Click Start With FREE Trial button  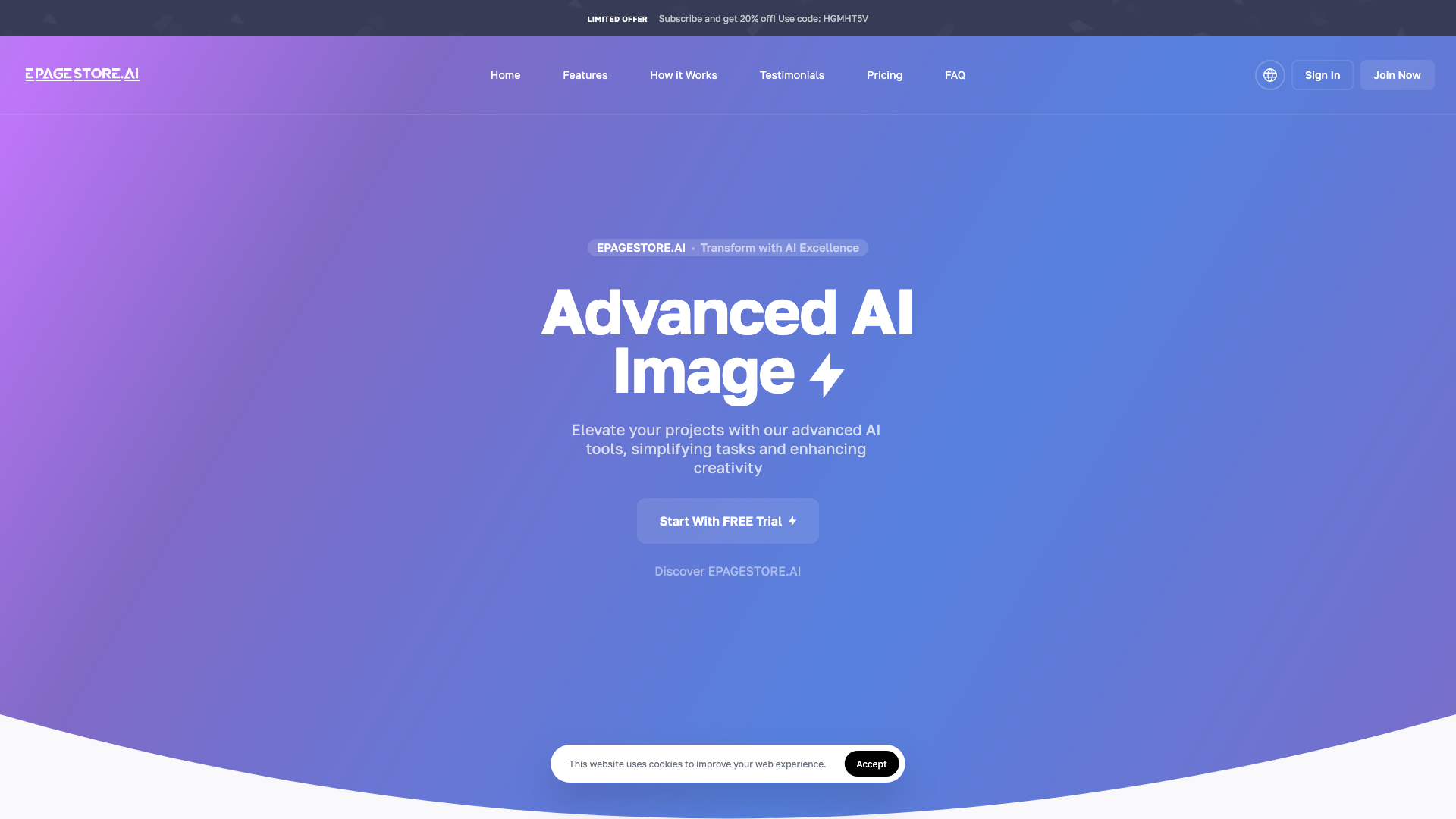(727, 521)
